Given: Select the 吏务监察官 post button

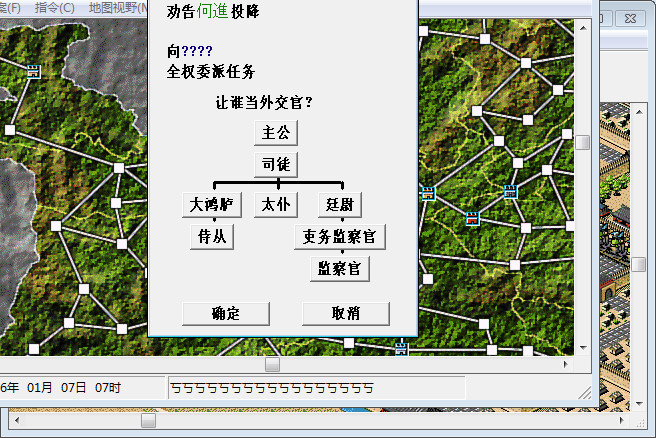Looking at the screenshot, I should 340,237.
